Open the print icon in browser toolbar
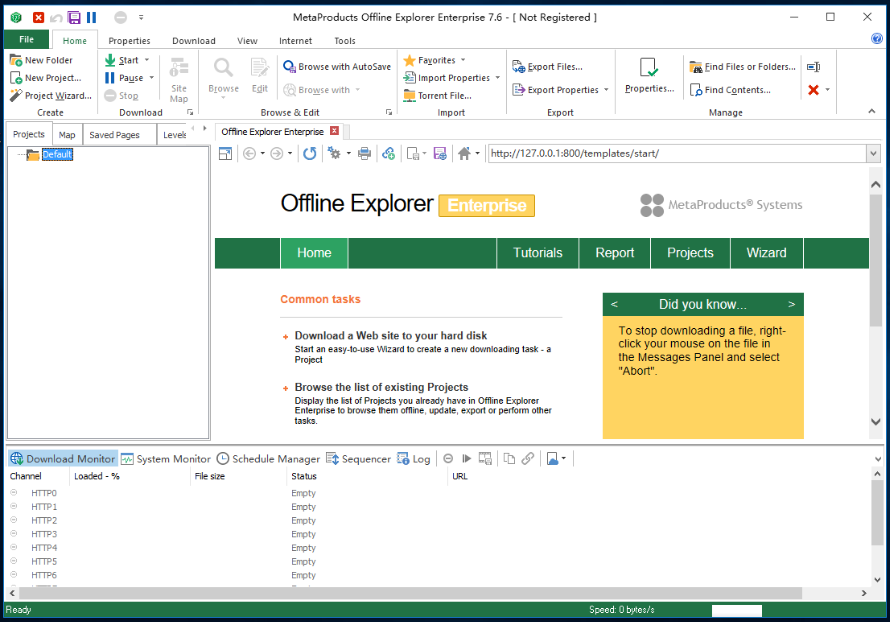Viewport: 890px width, 622px height. click(x=365, y=153)
